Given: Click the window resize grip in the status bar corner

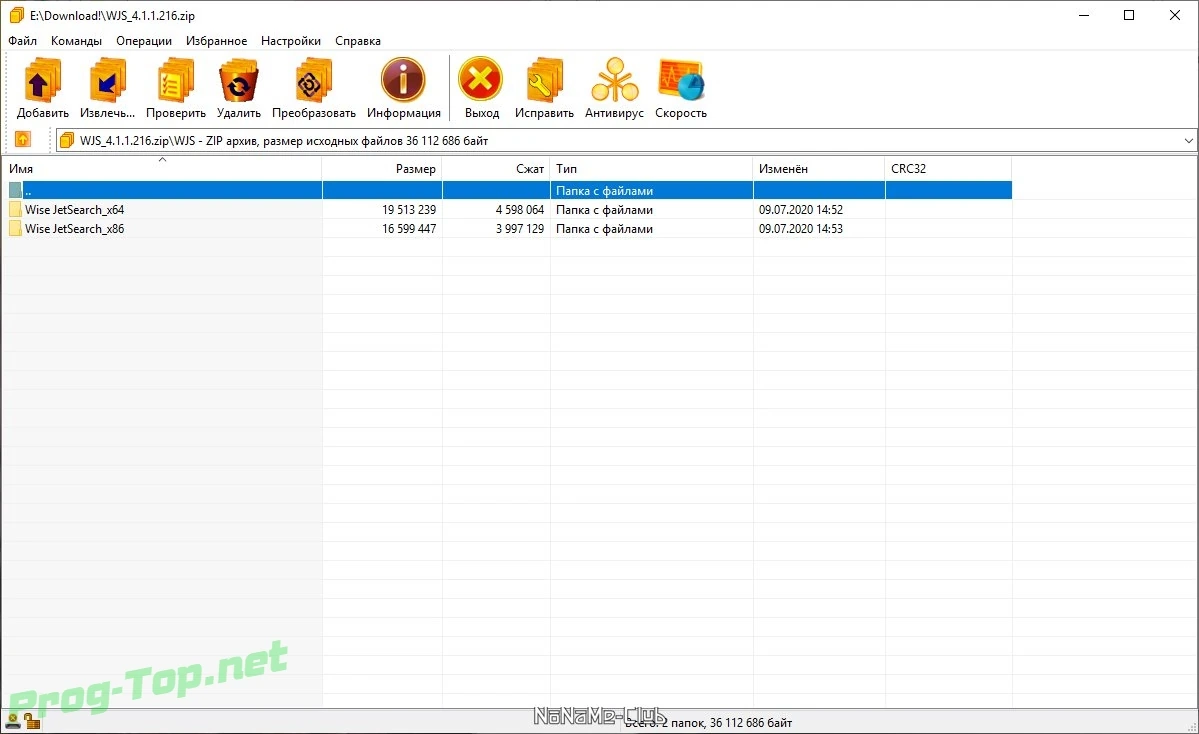Looking at the screenshot, I should click(x=1191, y=726).
